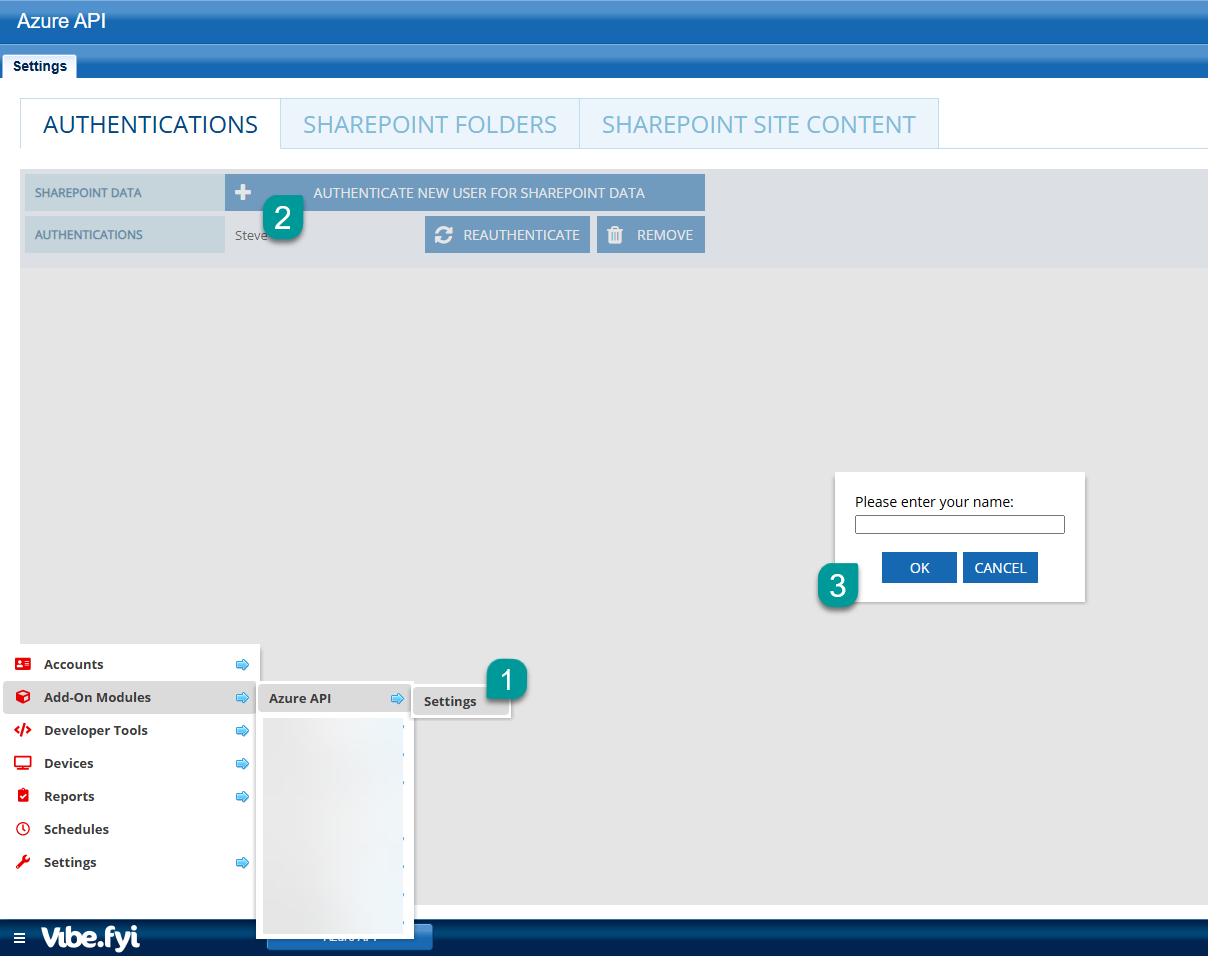Click the red Add-On Modules cube icon
1208x956 pixels.
click(23, 697)
